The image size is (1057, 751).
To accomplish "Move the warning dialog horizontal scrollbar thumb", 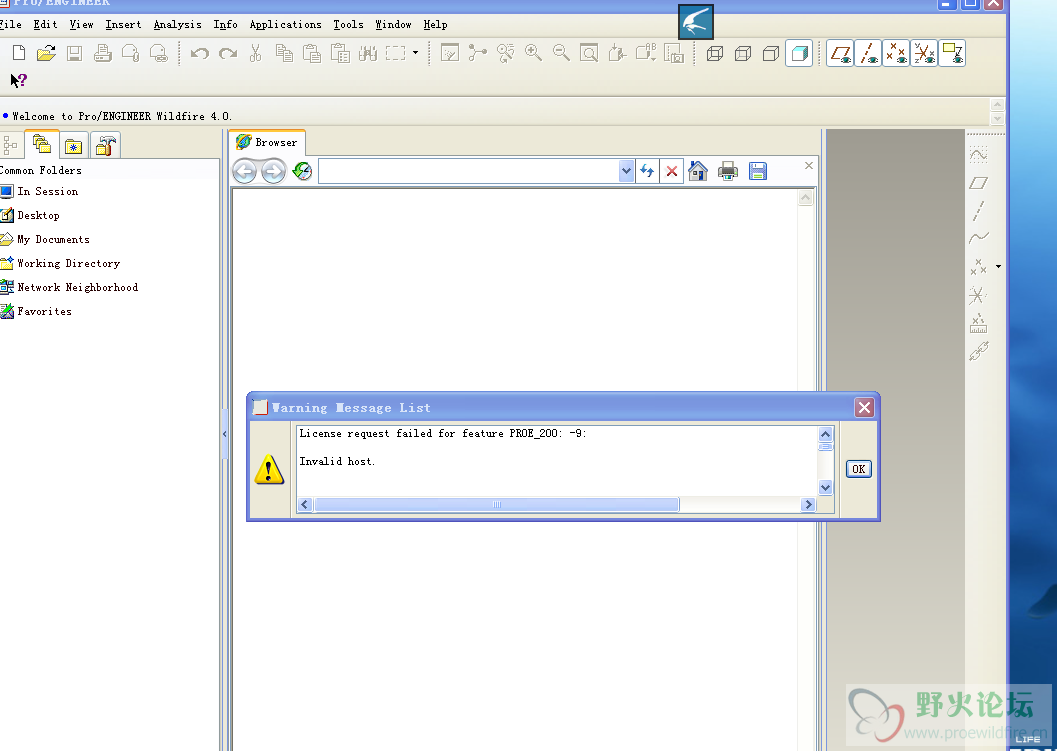I will (x=497, y=504).
